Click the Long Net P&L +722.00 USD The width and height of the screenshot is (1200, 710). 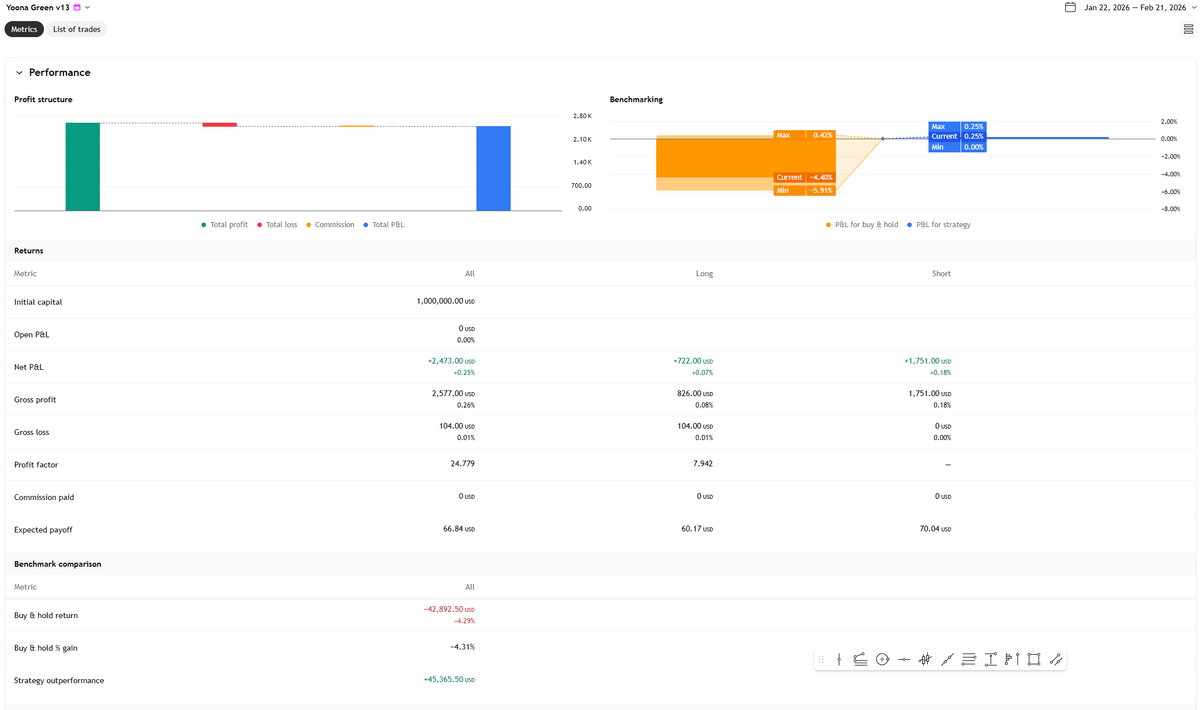click(x=693, y=361)
